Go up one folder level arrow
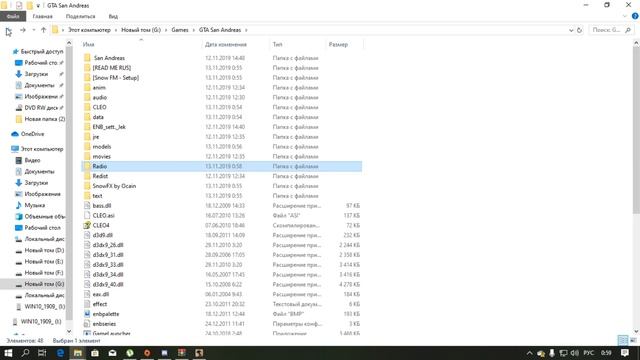The width and height of the screenshot is (640, 360). pyautogui.click(x=43, y=30)
